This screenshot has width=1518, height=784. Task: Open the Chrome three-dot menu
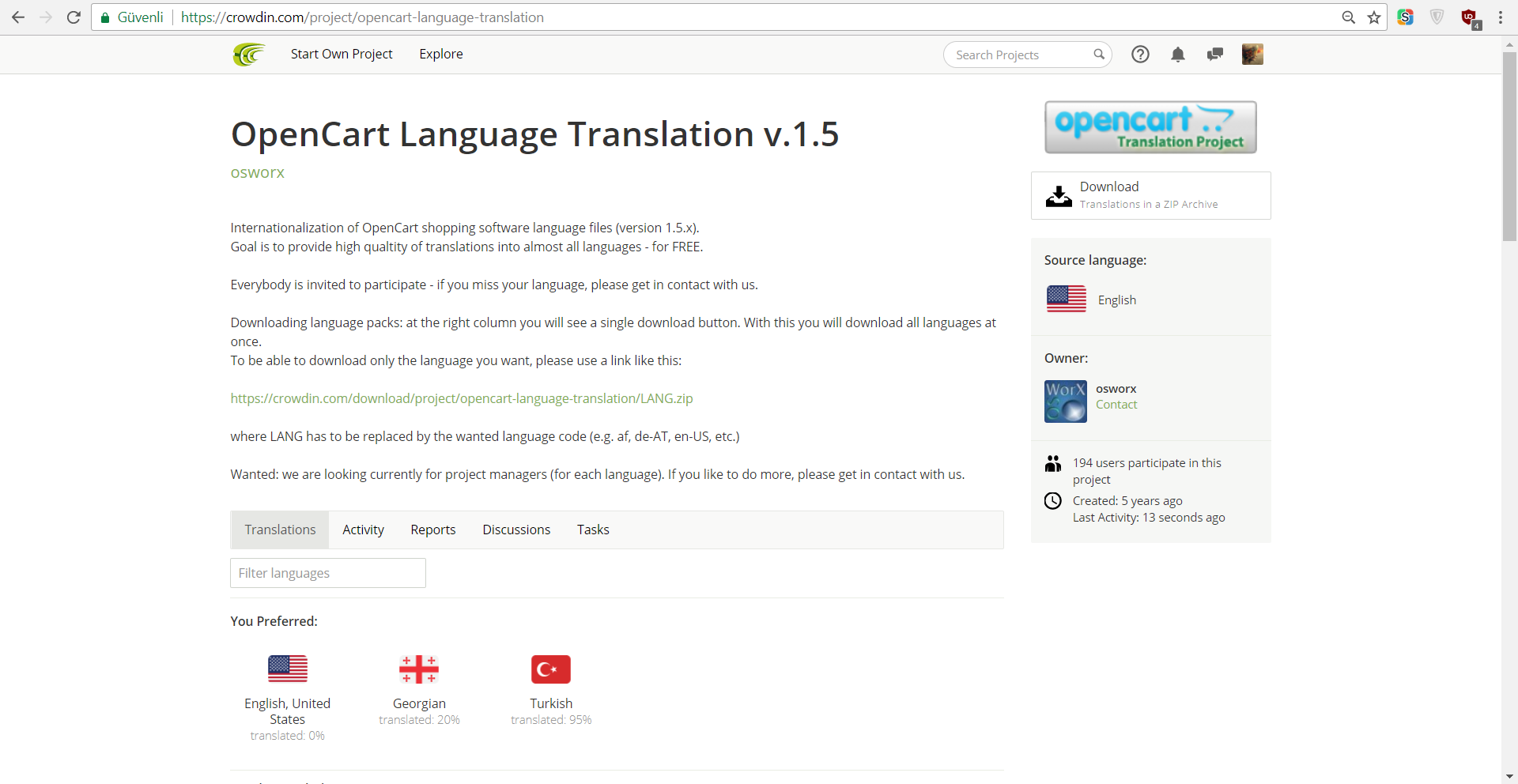pos(1501,17)
